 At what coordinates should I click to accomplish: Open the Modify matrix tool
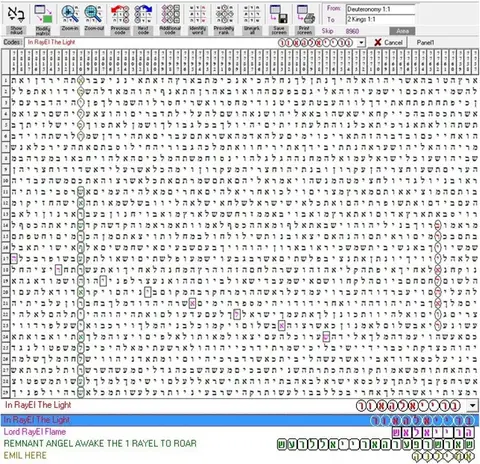43,19
